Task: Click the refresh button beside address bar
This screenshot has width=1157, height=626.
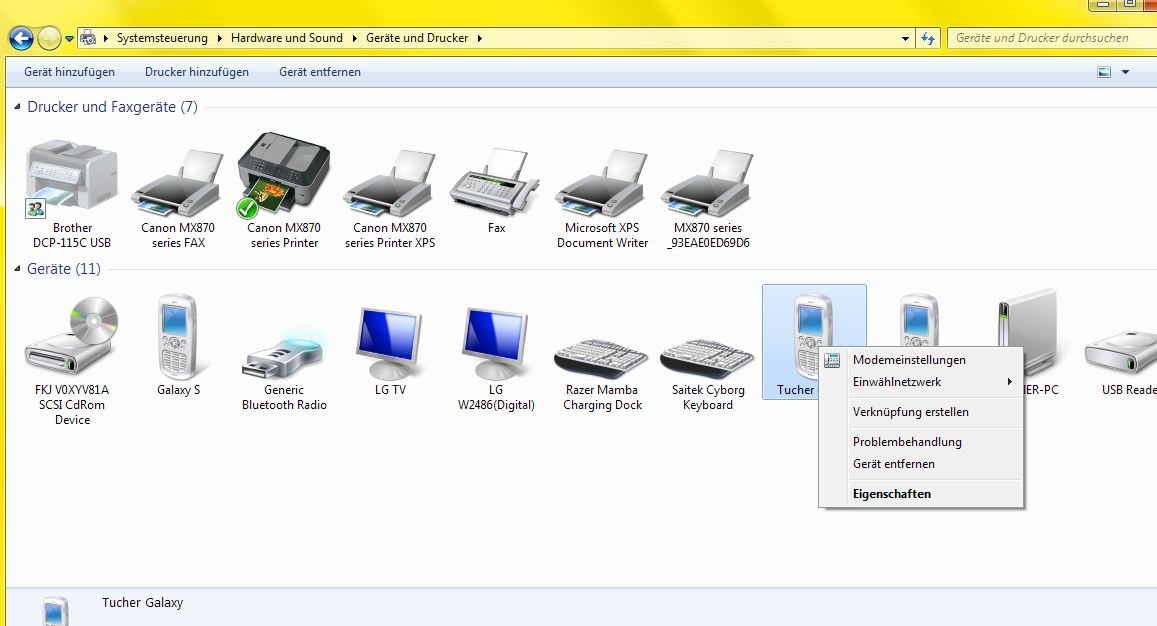Action: coord(928,38)
